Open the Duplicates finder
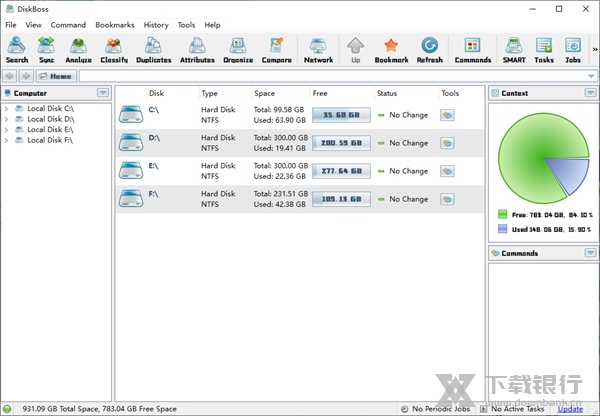 click(x=153, y=49)
